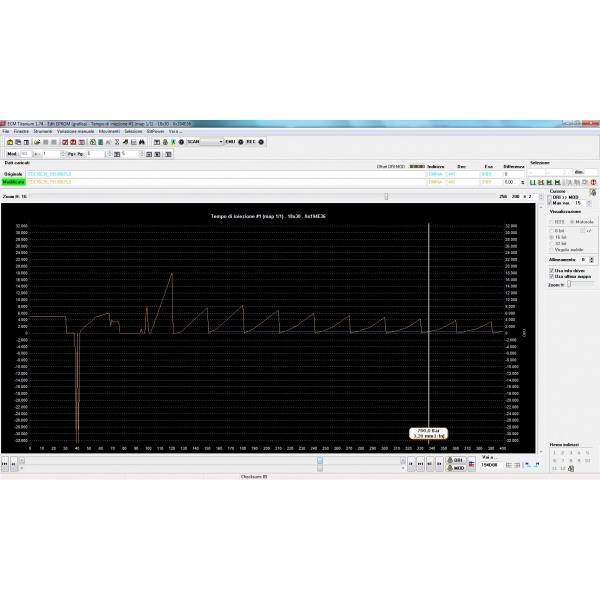Select the 8 bit radio button
Image resolution: width=600 pixels, height=600 pixels.
[551, 231]
